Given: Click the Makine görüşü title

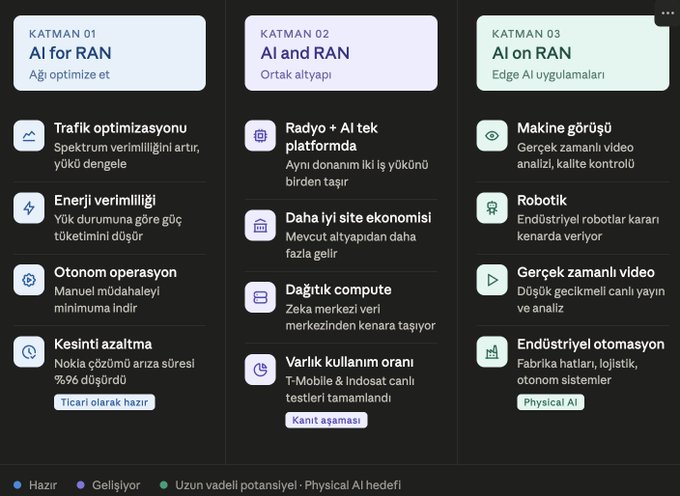Looking at the screenshot, I should coord(564,128).
